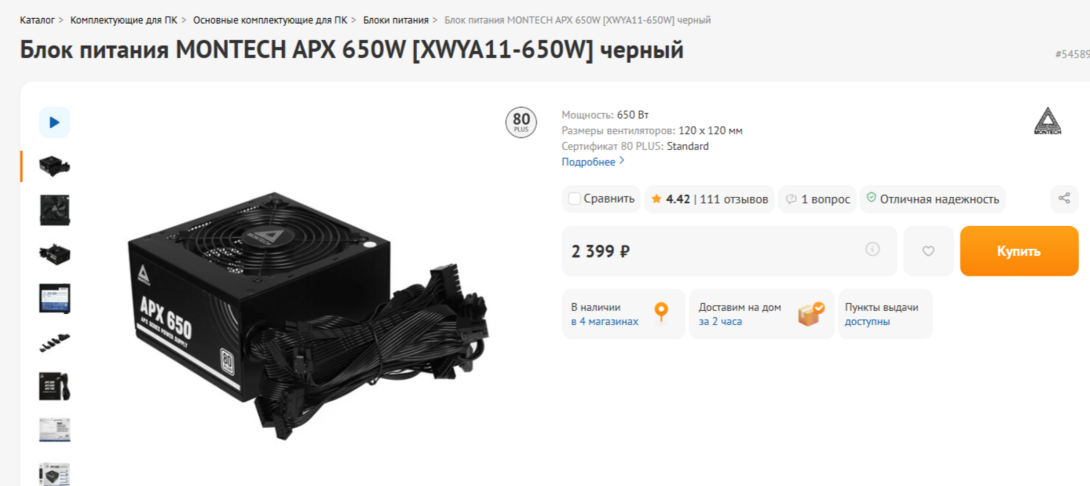Open Отличная надежность reliability badge
This screenshot has width=1090, height=486.
[x=933, y=200]
